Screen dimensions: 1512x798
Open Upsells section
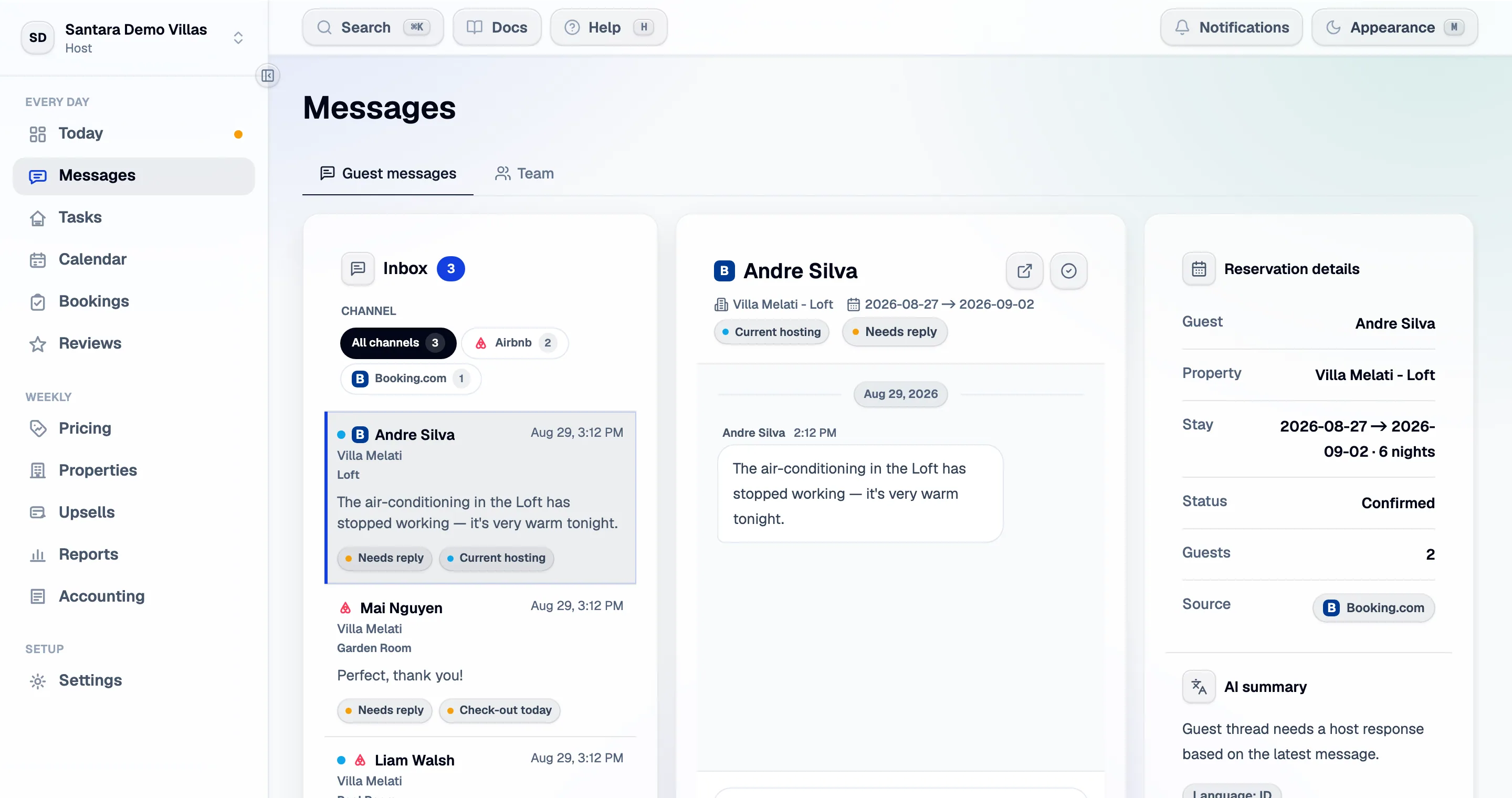coord(134,512)
